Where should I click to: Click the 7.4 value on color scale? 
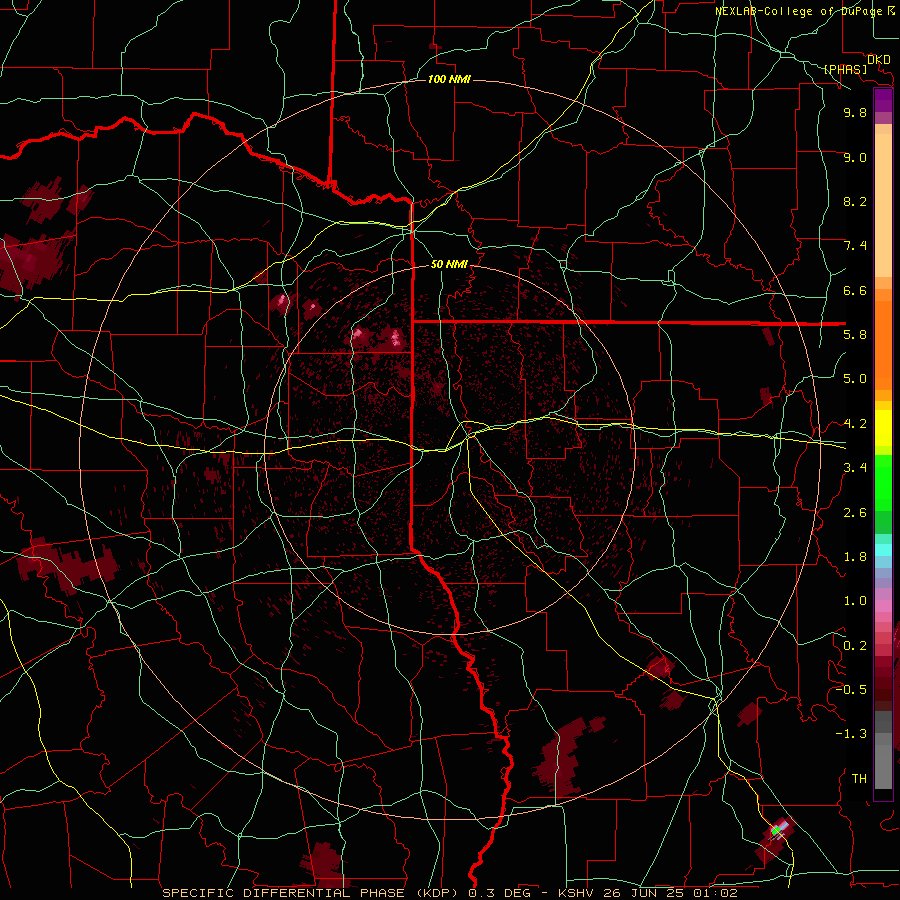(x=855, y=246)
